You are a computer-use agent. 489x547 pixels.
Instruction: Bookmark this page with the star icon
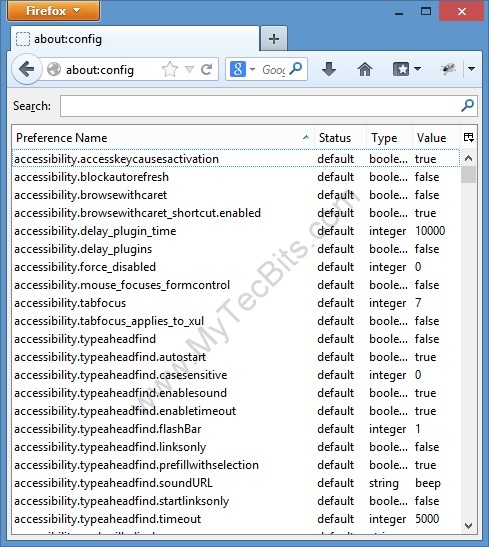click(x=170, y=69)
